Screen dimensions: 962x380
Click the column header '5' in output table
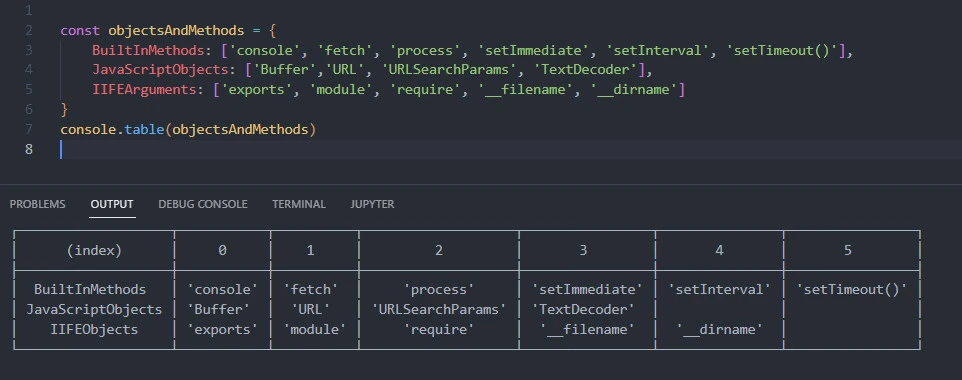848,250
